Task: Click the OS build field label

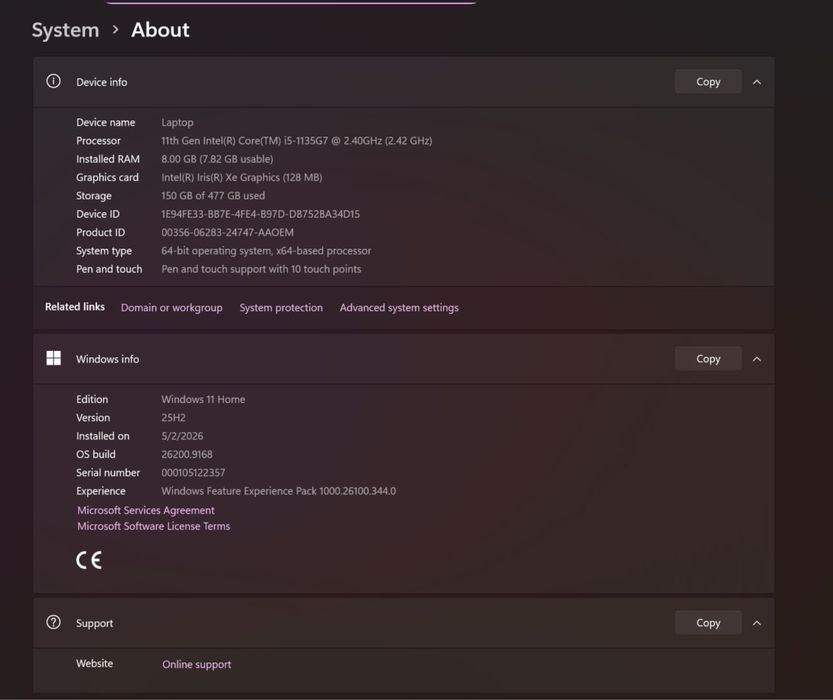Action: (96, 454)
